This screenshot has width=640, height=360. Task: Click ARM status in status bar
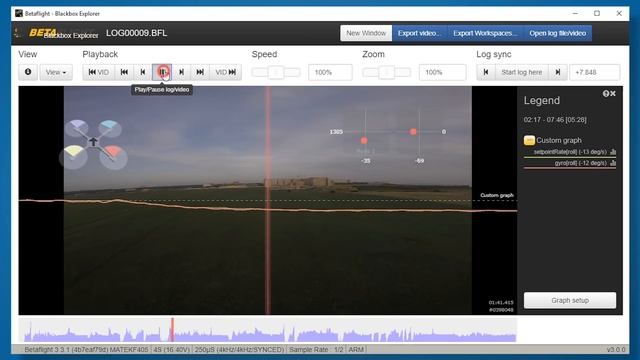[356, 350]
